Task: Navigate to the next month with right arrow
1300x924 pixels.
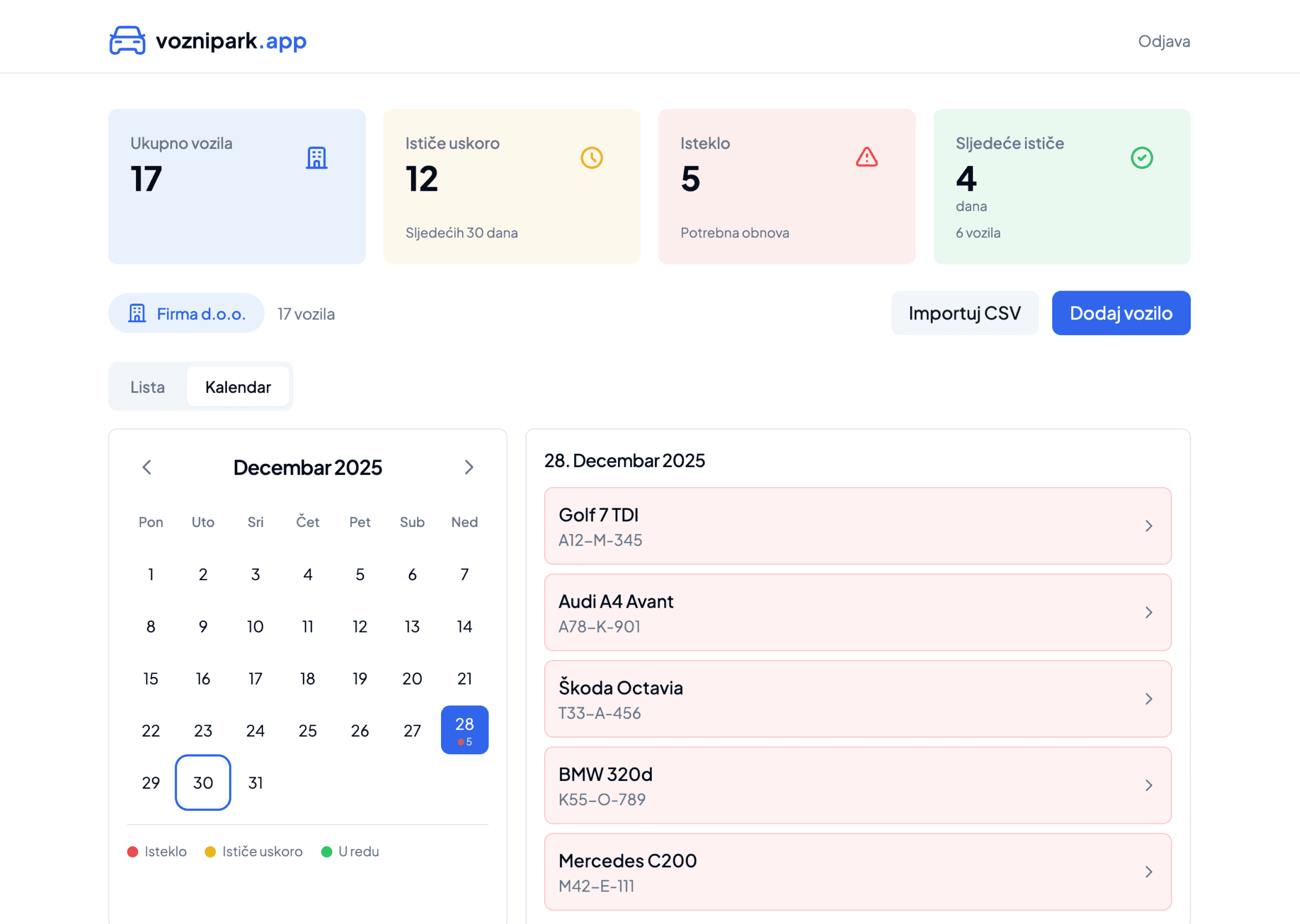Action: point(469,467)
